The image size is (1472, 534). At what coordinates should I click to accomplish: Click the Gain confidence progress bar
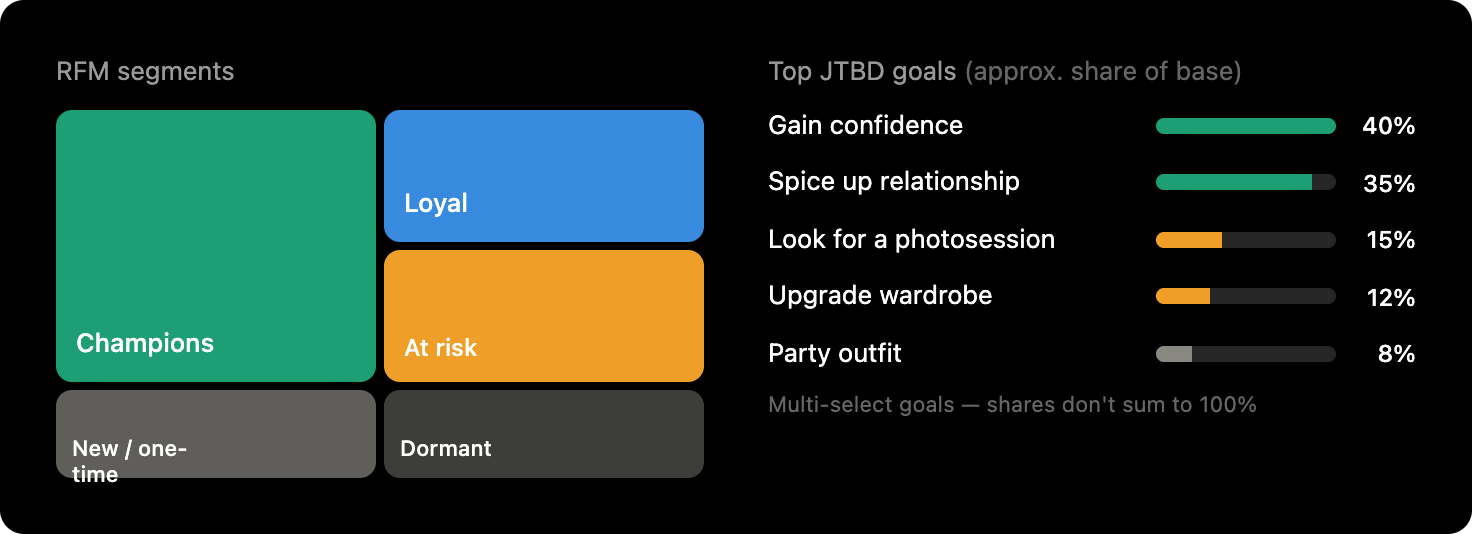pyautogui.click(x=1246, y=126)
